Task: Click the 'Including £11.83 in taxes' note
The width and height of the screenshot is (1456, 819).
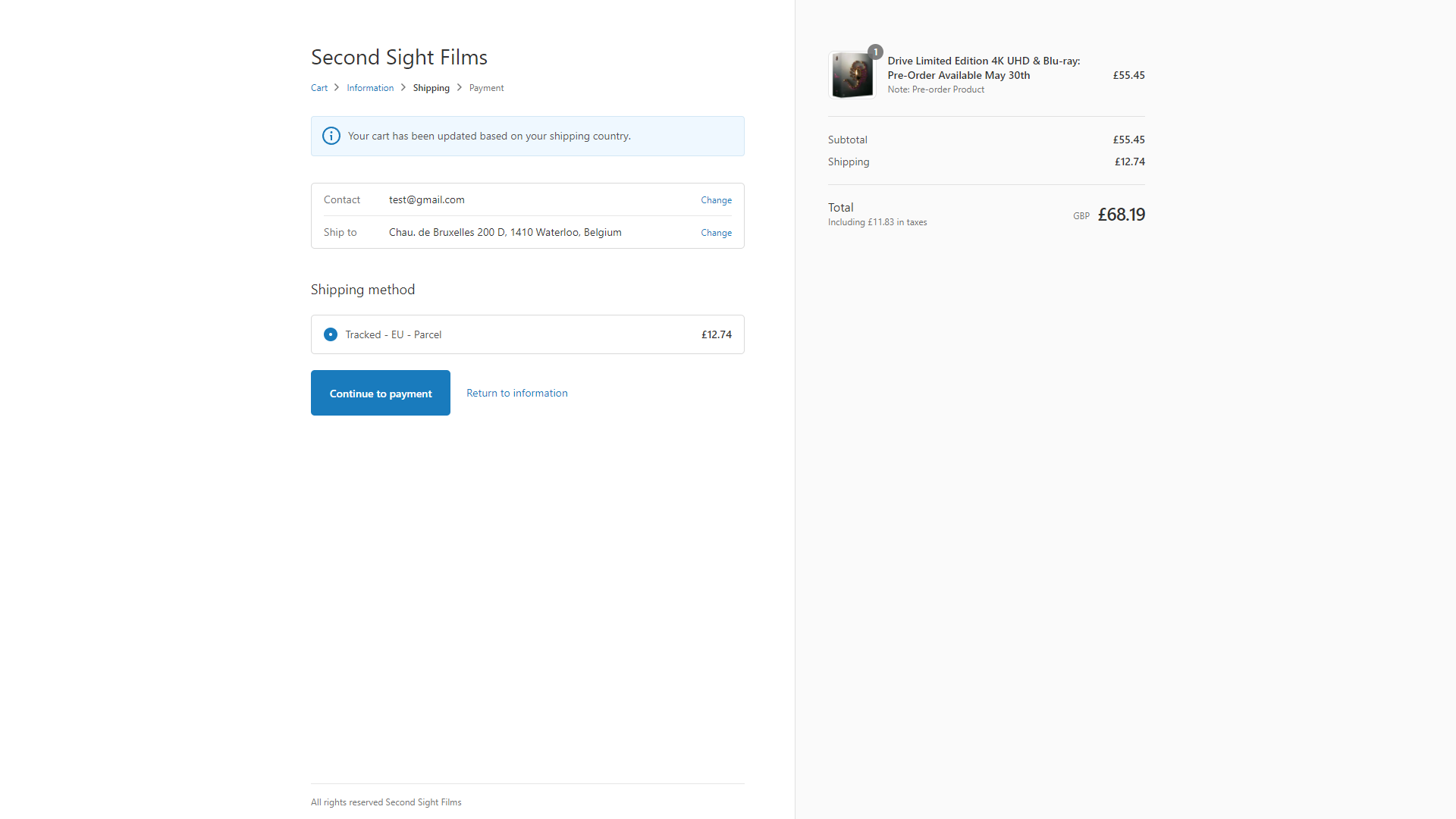Action: tap(877, 222)
